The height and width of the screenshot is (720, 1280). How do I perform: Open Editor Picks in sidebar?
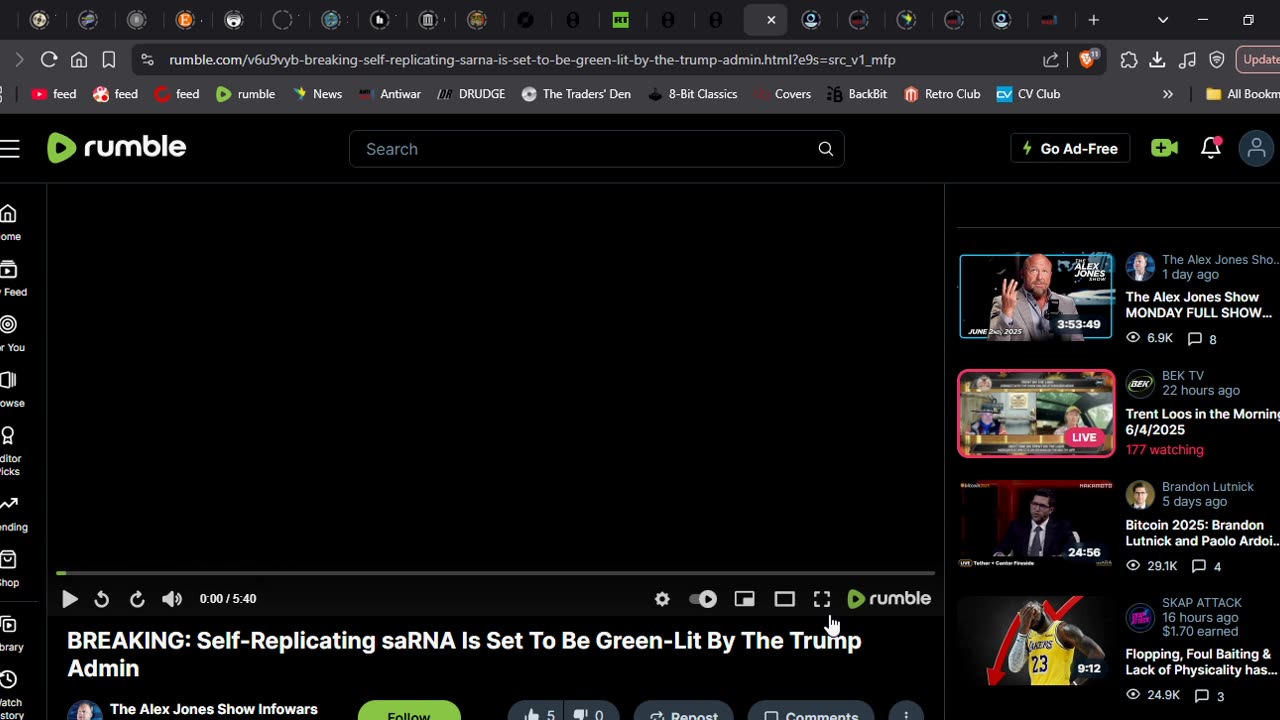pyautogui.click(x=10, y=452)
